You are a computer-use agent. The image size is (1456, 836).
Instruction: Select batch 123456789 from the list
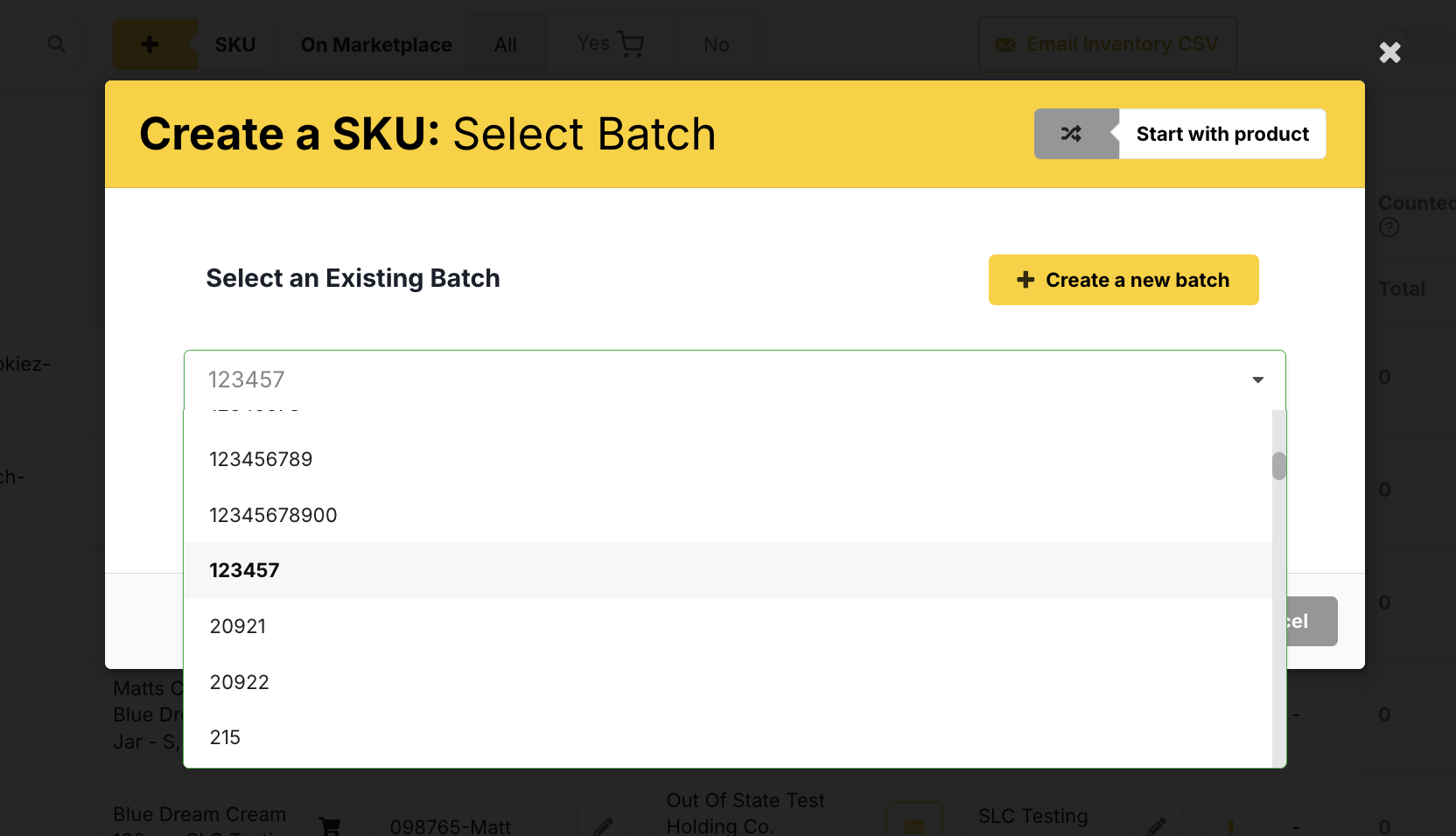[x=261, y=459]
